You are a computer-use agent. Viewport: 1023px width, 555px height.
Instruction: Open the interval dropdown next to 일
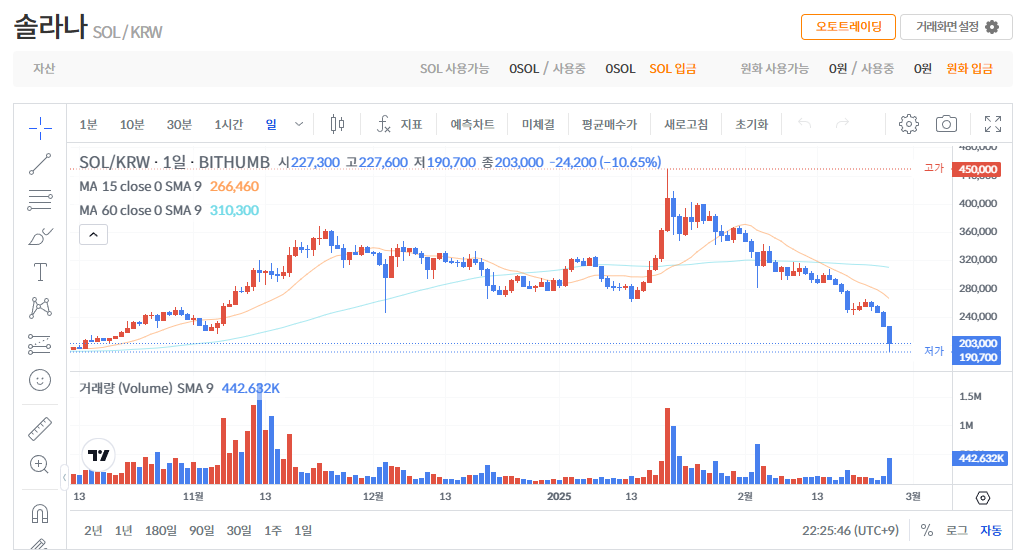click(299, 124)
